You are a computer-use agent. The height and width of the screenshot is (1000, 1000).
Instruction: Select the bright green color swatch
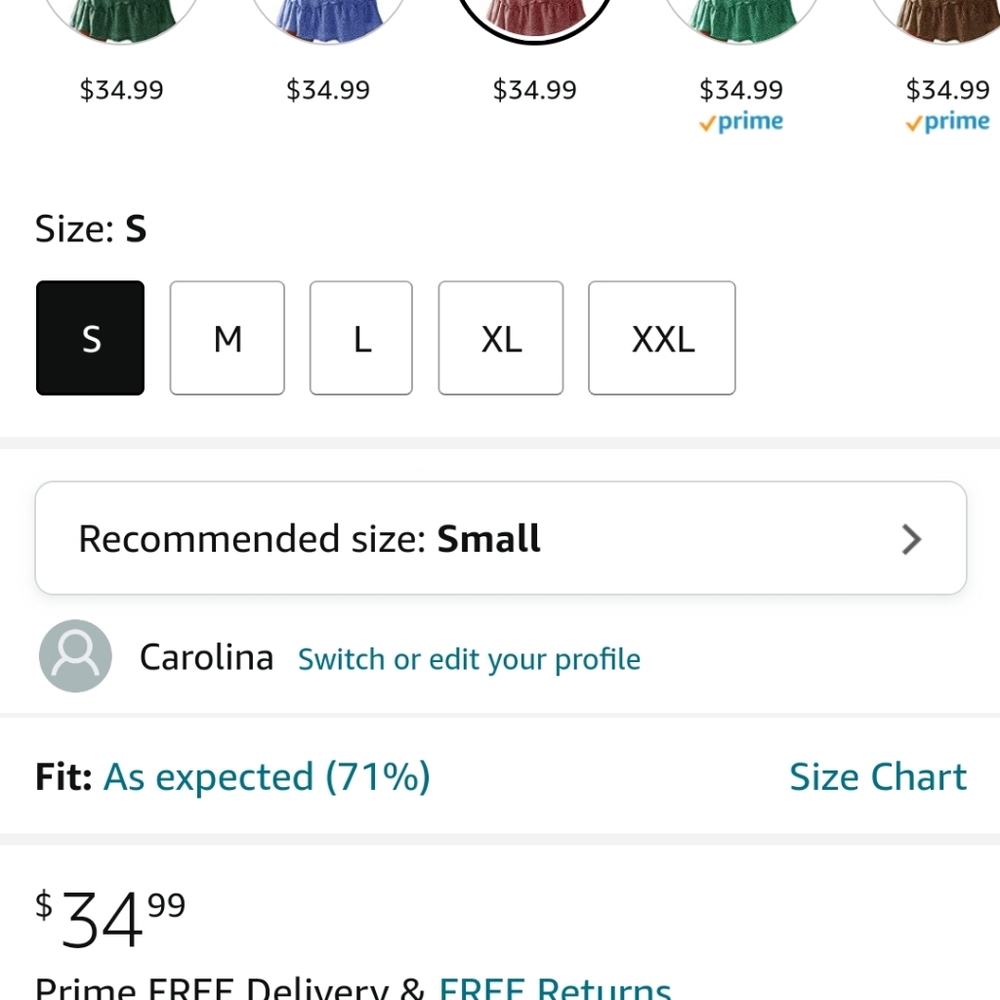click(741, 19)
